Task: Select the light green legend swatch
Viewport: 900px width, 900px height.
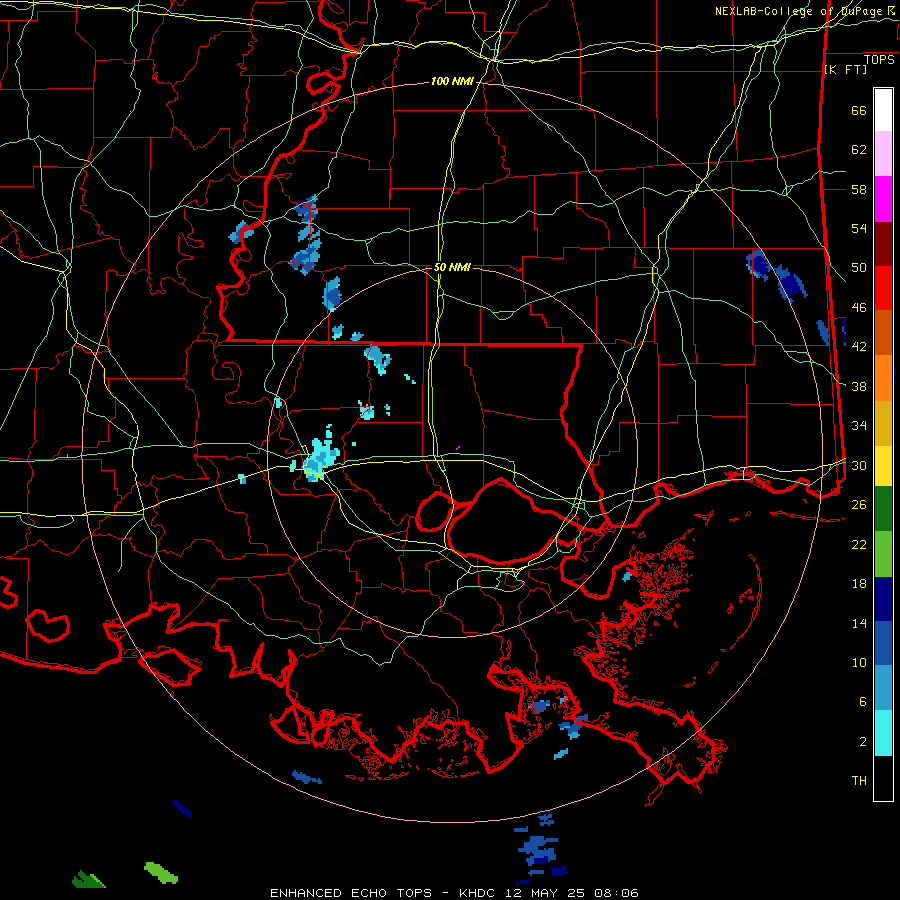Action: tap(883, 553)
